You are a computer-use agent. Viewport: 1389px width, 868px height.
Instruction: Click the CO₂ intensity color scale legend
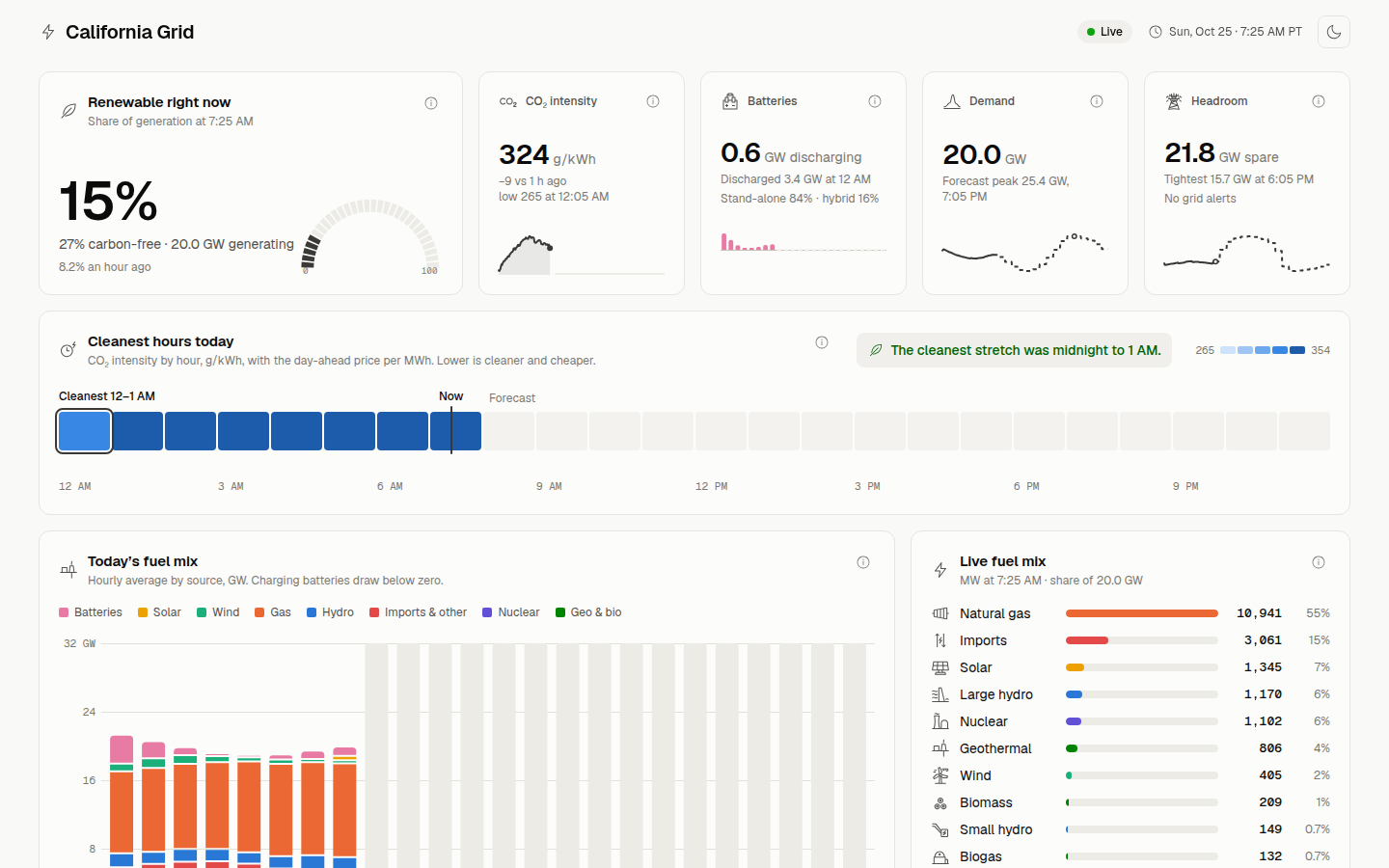(x=1263, y=350)
